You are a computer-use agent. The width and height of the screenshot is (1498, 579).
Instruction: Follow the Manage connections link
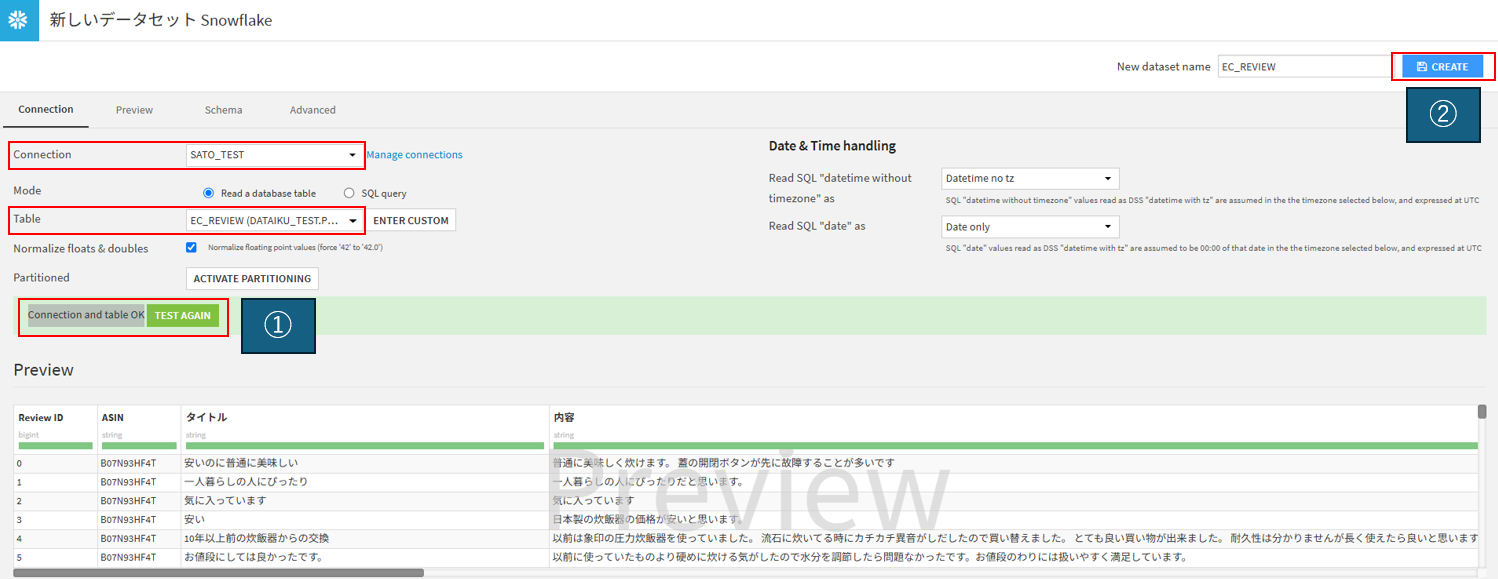[414, 155]
